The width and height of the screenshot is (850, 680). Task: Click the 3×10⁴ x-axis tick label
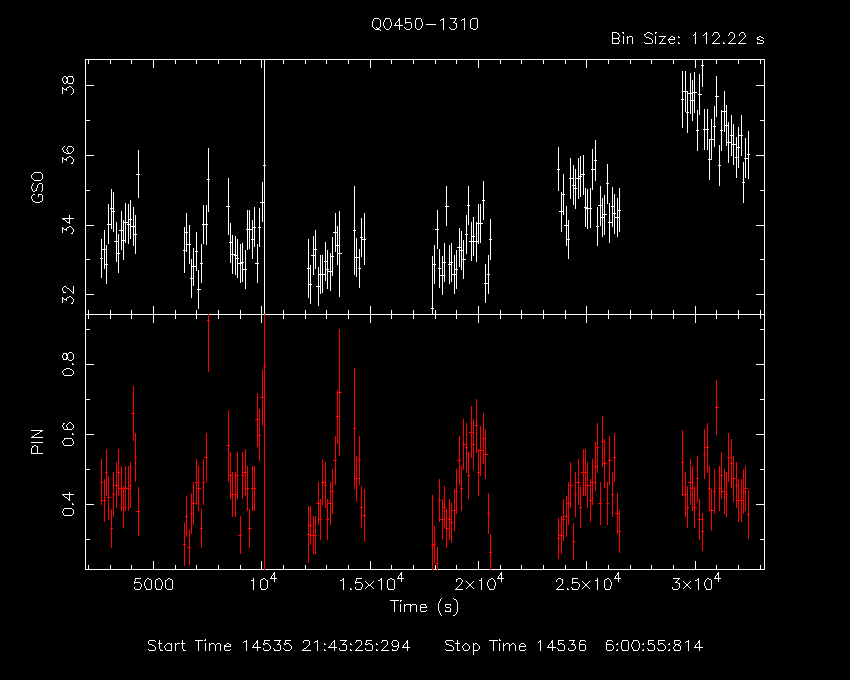pyautogui.click(x=697, y=583)
